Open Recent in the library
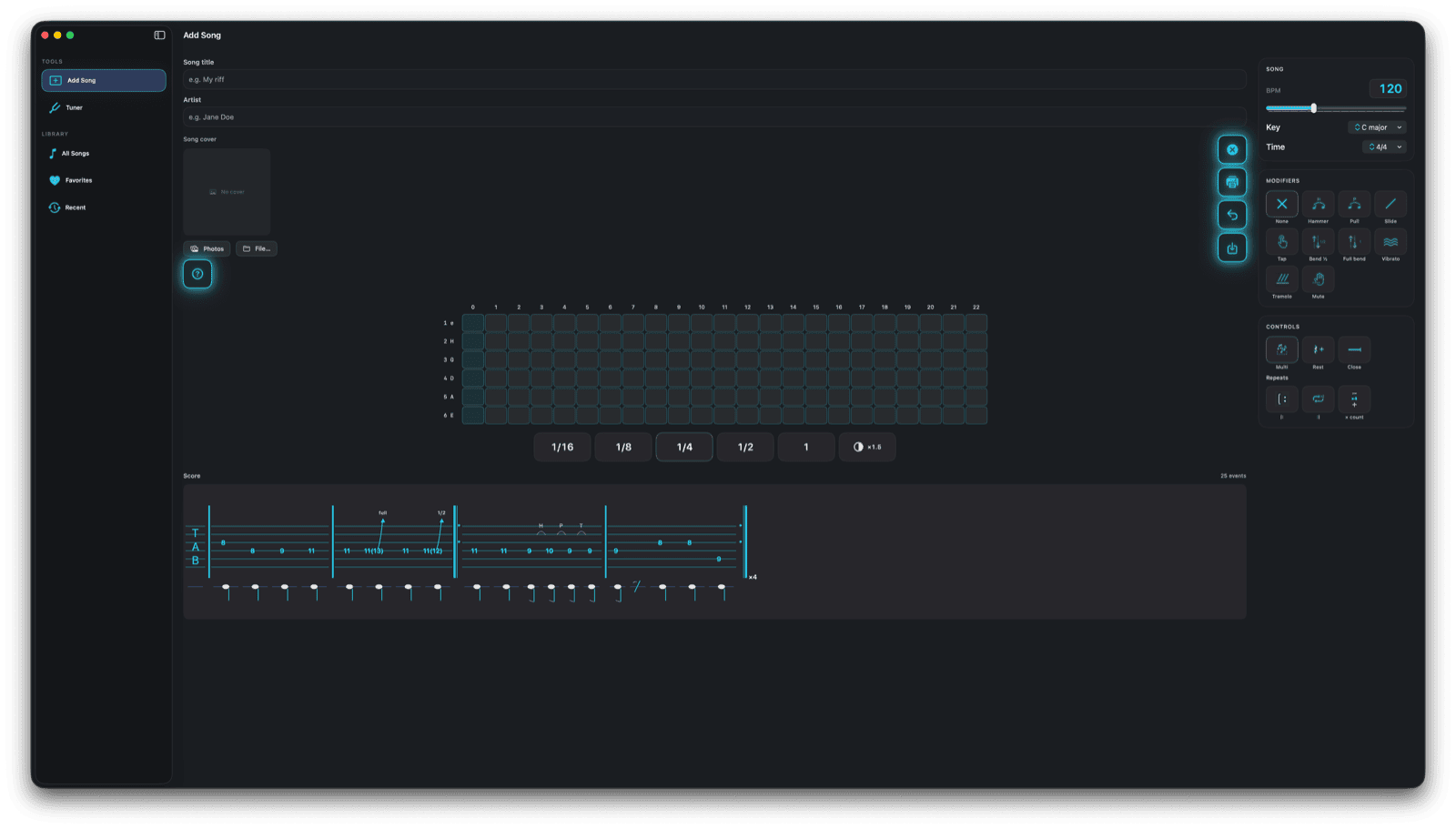 [104, 207]
